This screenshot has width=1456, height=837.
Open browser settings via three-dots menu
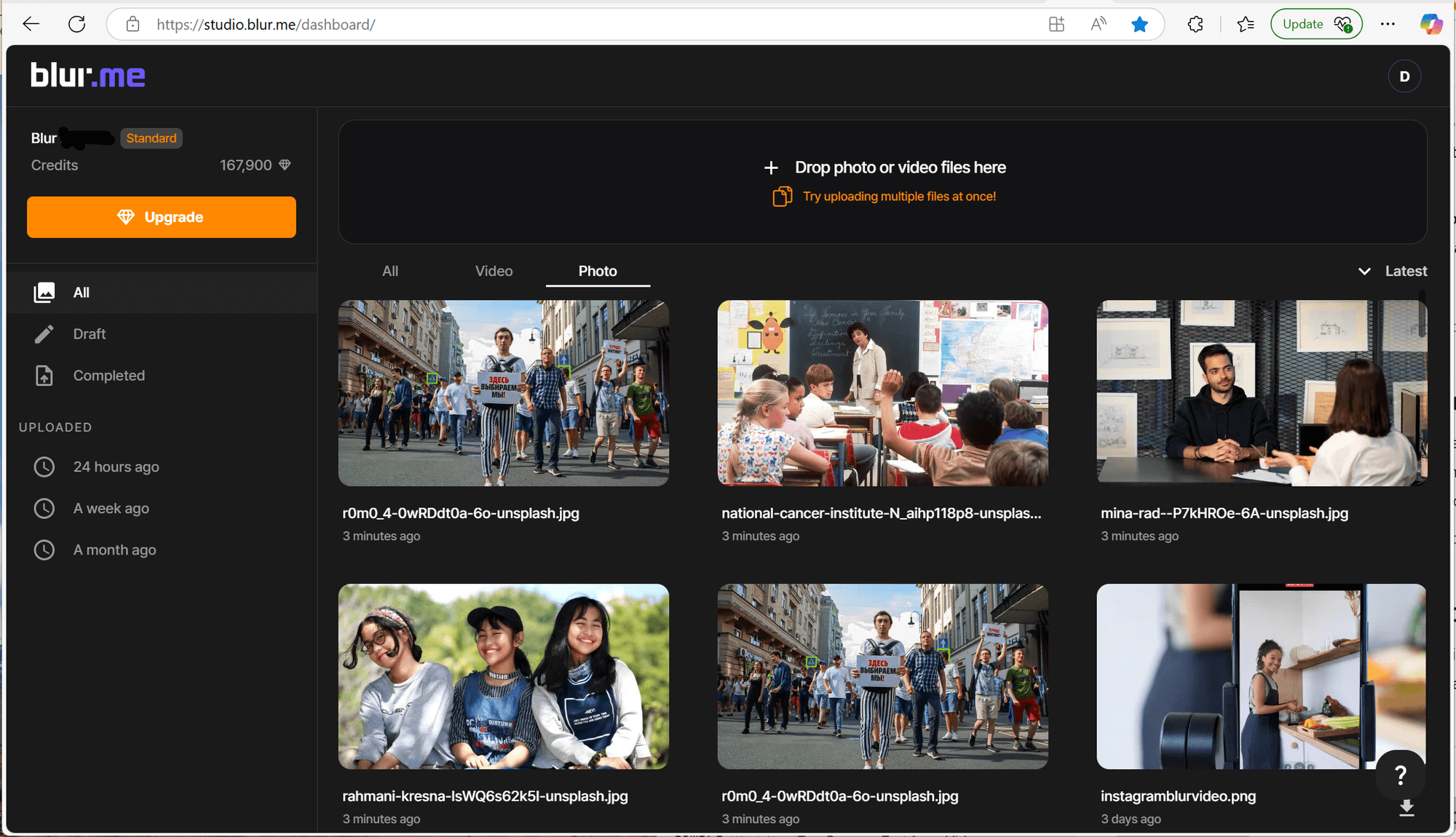tap(1388, 24)
